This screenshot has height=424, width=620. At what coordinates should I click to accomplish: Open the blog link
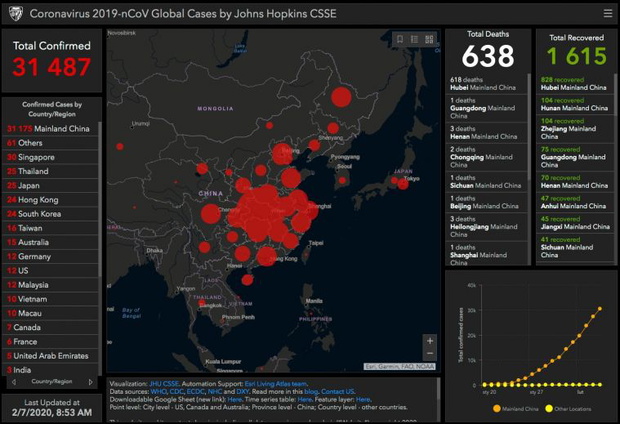pyautogui.click(x=311, y=392)
